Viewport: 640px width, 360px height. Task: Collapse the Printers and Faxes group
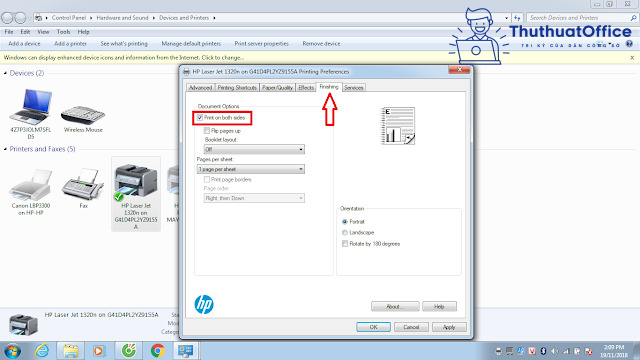pyautogui.click(x=5, y=149)
